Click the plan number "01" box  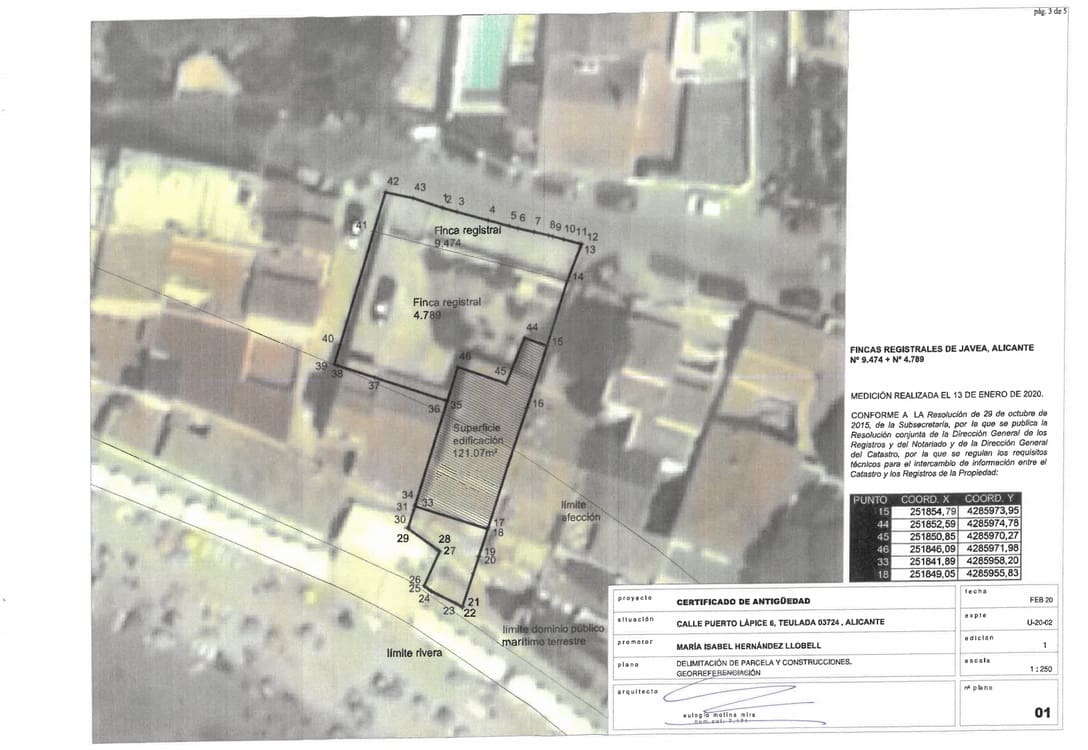point(1044,712)
